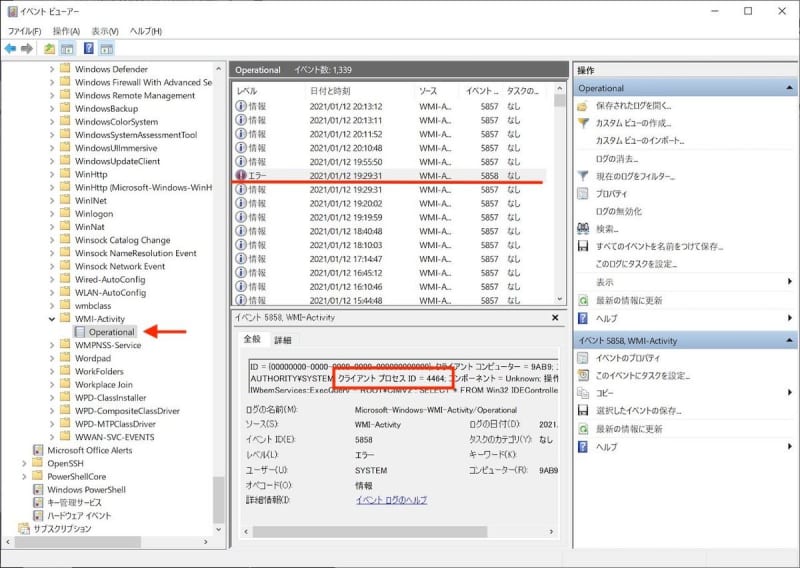Open the 操作(A) menu

[66, 31]
